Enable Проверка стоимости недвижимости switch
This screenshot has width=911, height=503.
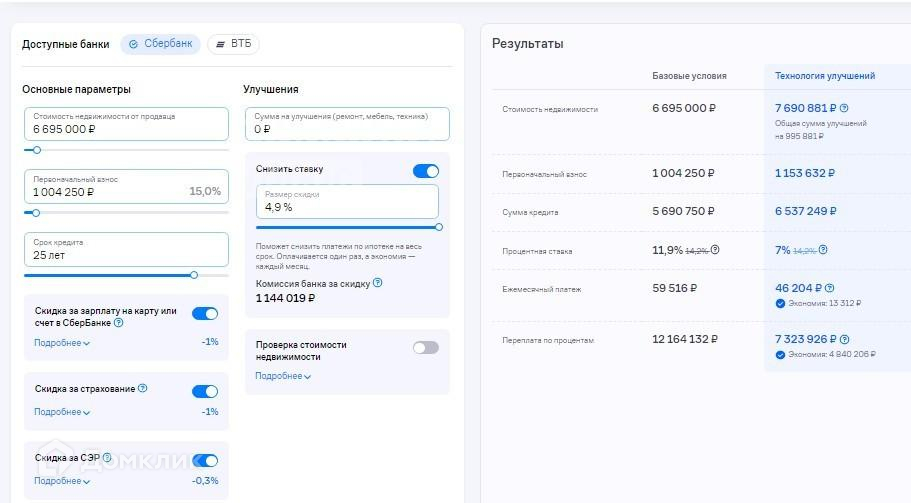426,348
